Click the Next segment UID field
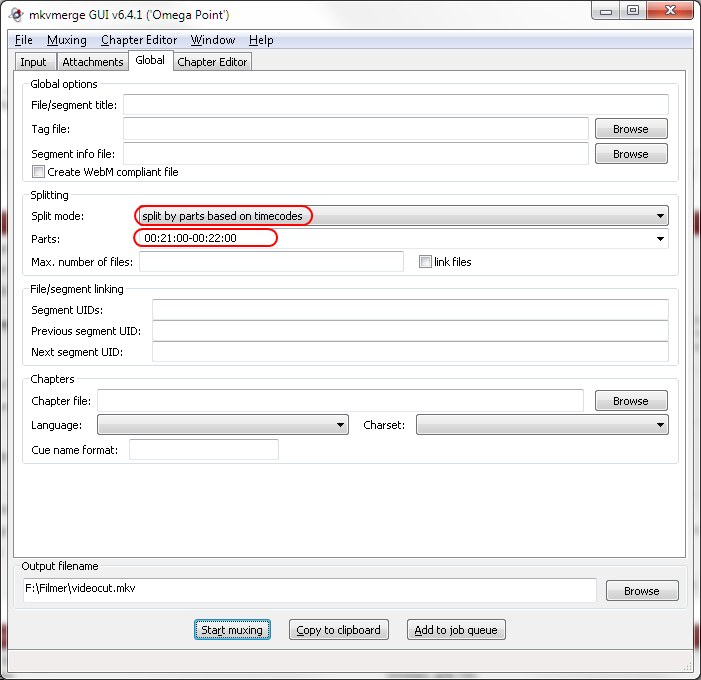The height and width of the screenshot is (680, 701). coord(410,352)
